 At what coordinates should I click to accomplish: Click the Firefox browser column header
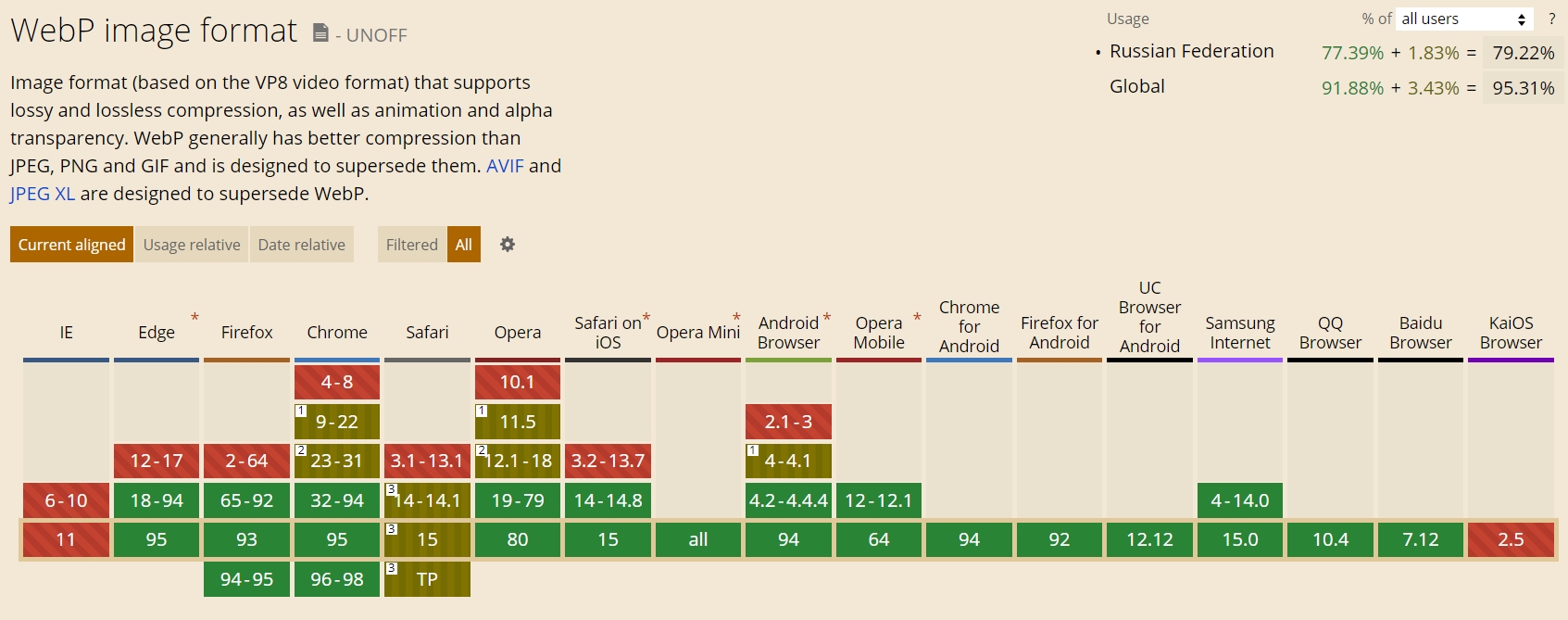247,332
